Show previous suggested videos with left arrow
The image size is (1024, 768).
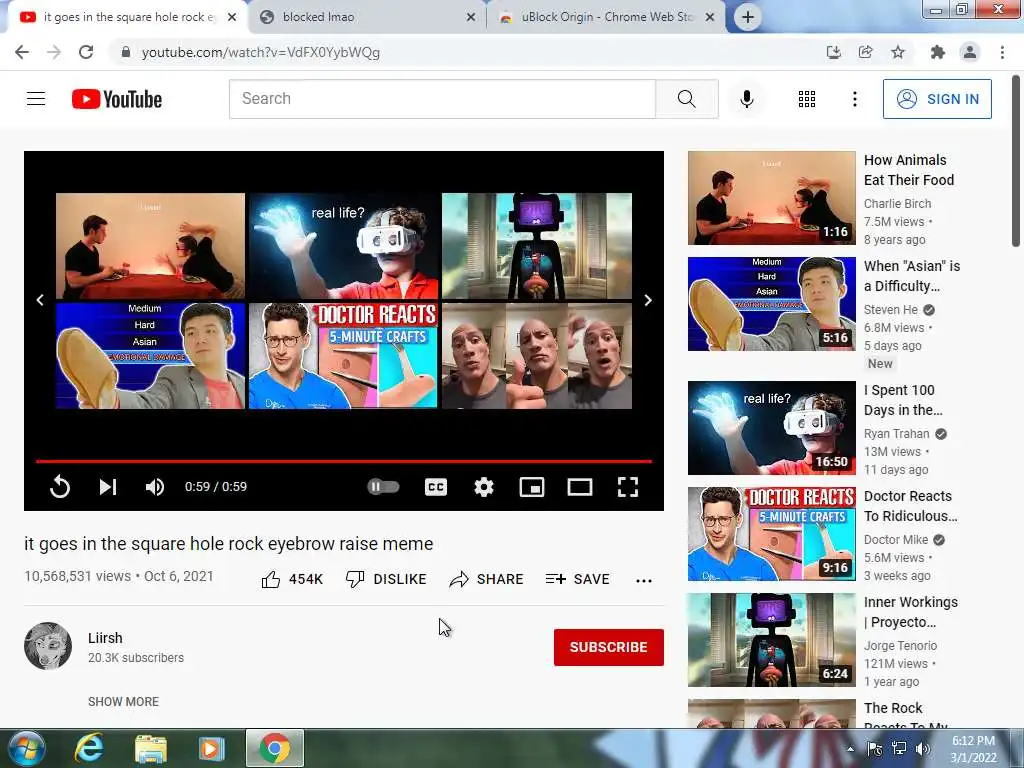40,300
